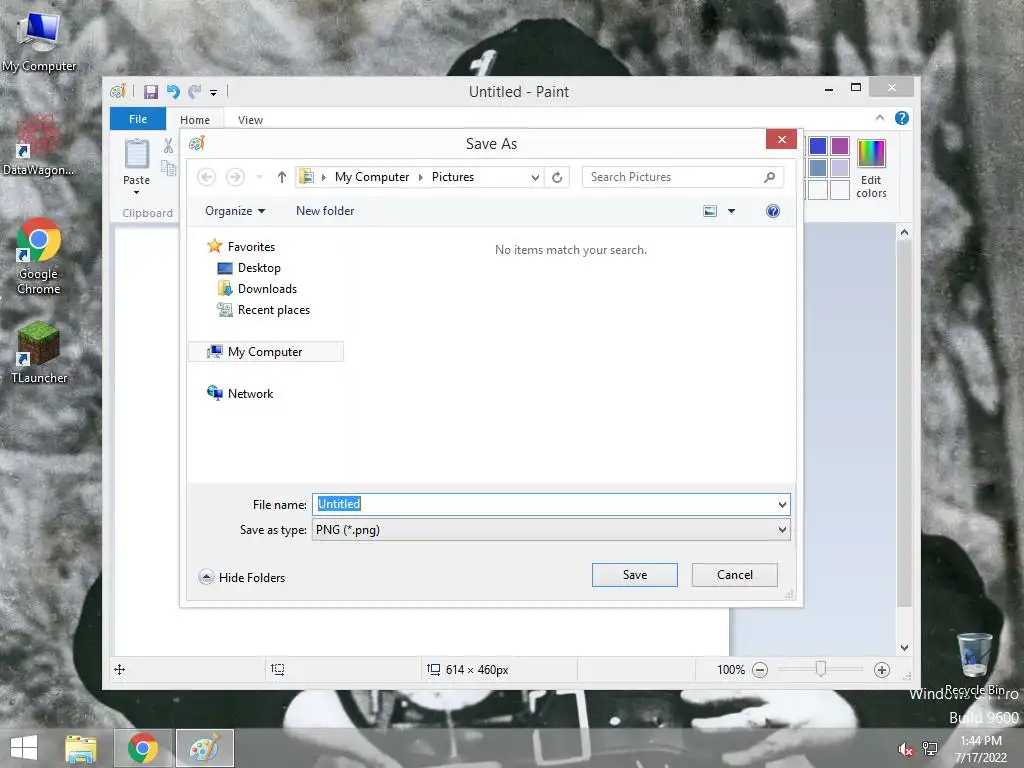Click the Search Pictures field
This screenshot has height=768, width=1024.
(x=682, y=177)
